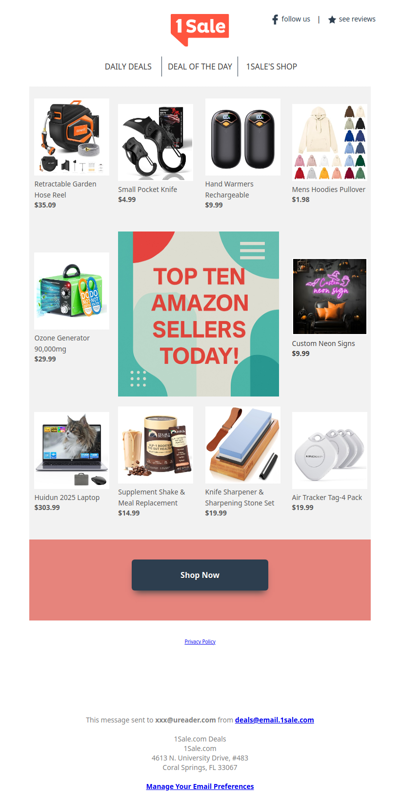Click the Huidun 2025 Laptop image
Screen dimensions: 400x805
(x=71, y=450)
